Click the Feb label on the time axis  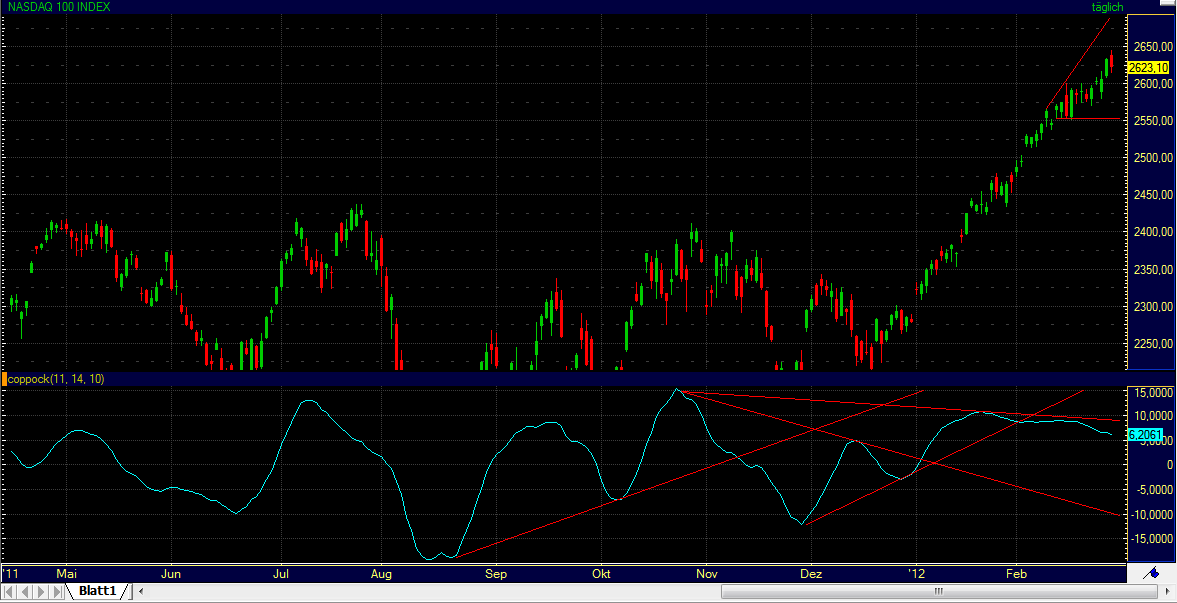1016,574
